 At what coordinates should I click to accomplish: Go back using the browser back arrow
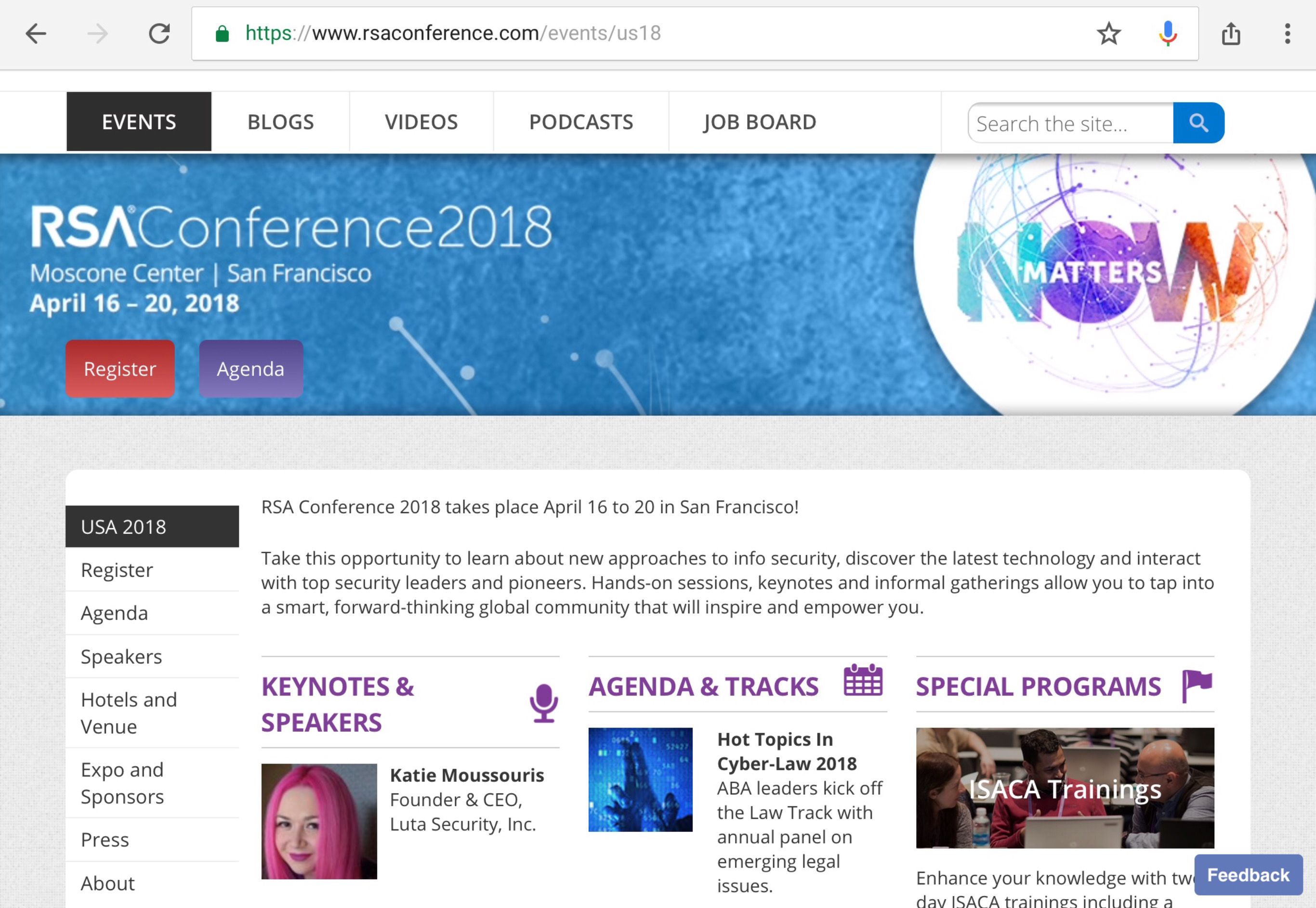[36, 34]
